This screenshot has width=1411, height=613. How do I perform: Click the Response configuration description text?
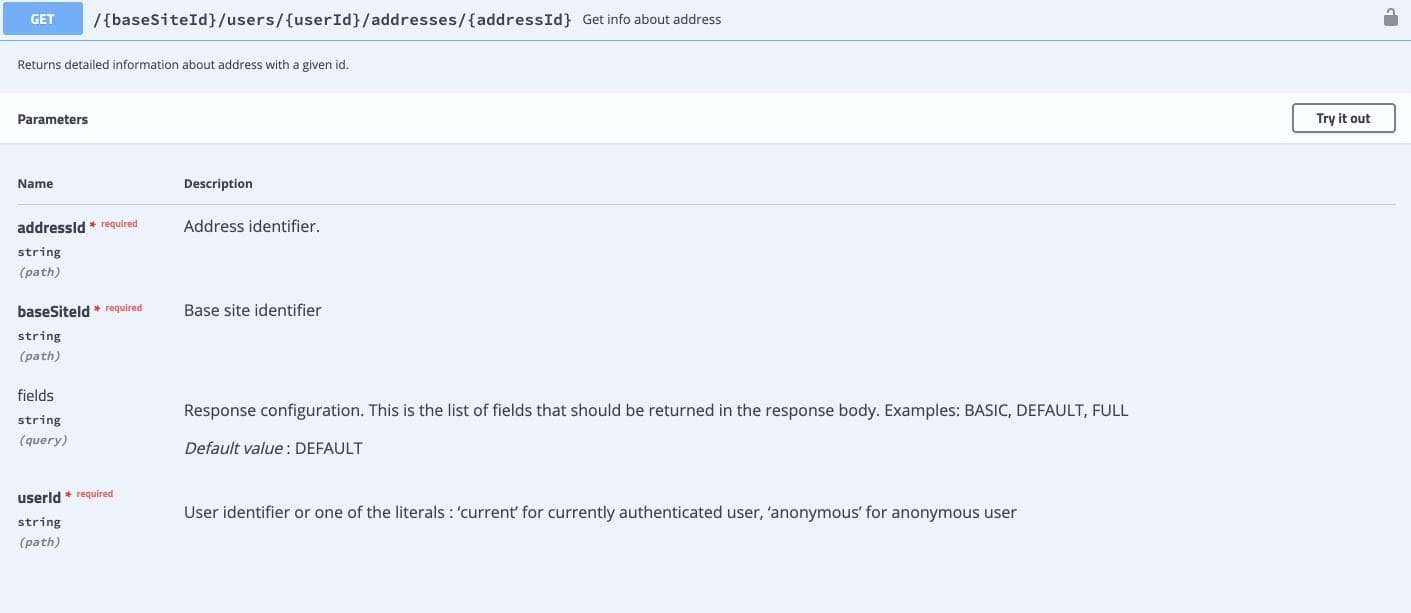[656, 410]
